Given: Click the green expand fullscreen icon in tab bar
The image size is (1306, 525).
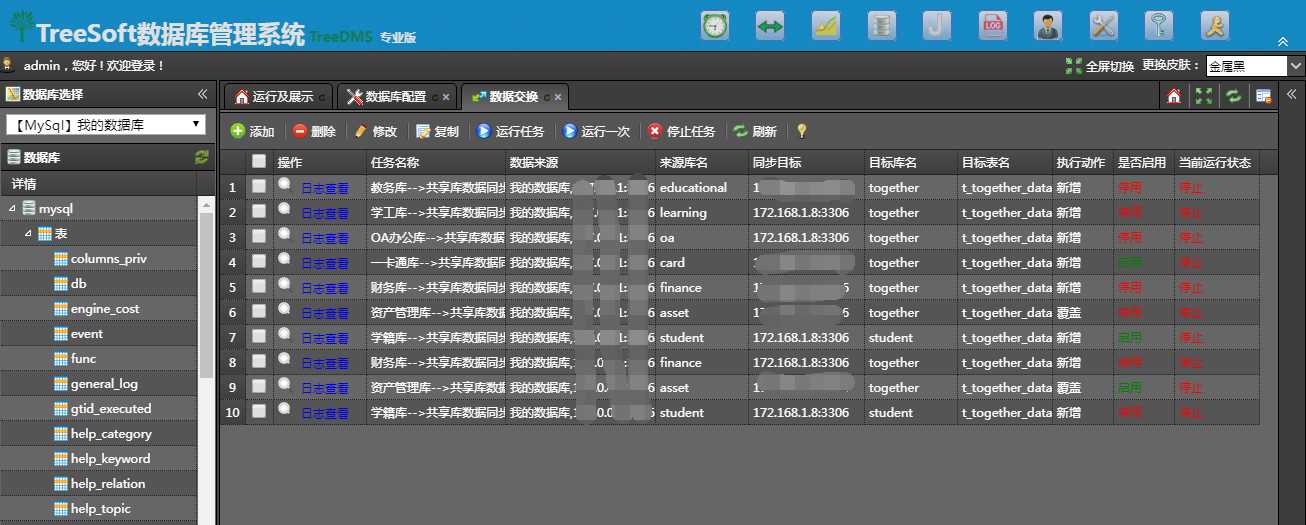Looking at the screenshot, I should pyautogui.click(x=1204, y=96).
